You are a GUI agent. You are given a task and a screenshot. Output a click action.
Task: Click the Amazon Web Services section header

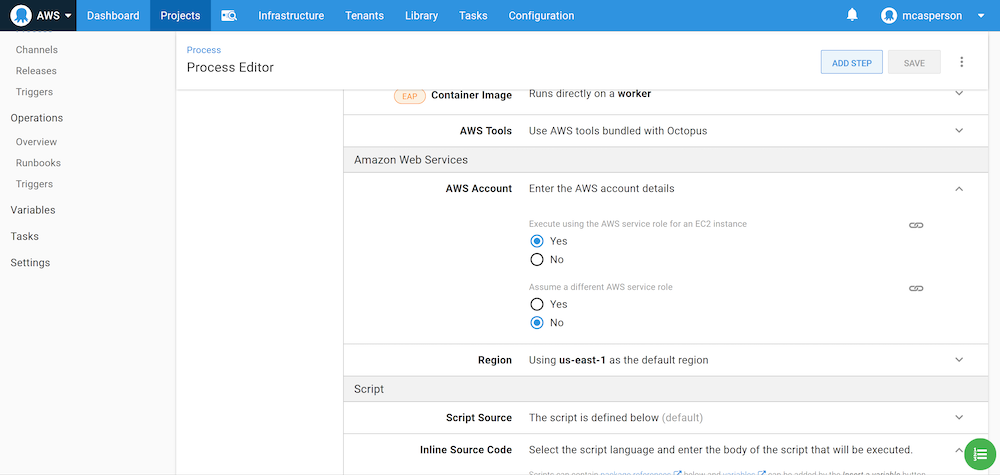[666, 160]
